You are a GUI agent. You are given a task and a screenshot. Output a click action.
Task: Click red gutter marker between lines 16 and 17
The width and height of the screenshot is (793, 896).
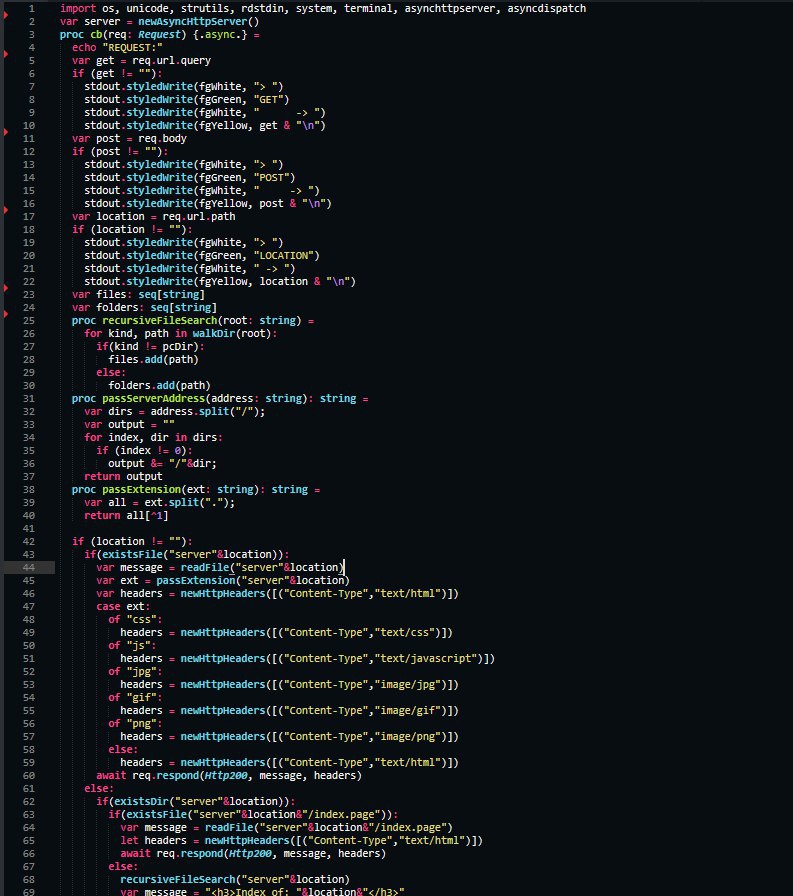tap(6, 210)
